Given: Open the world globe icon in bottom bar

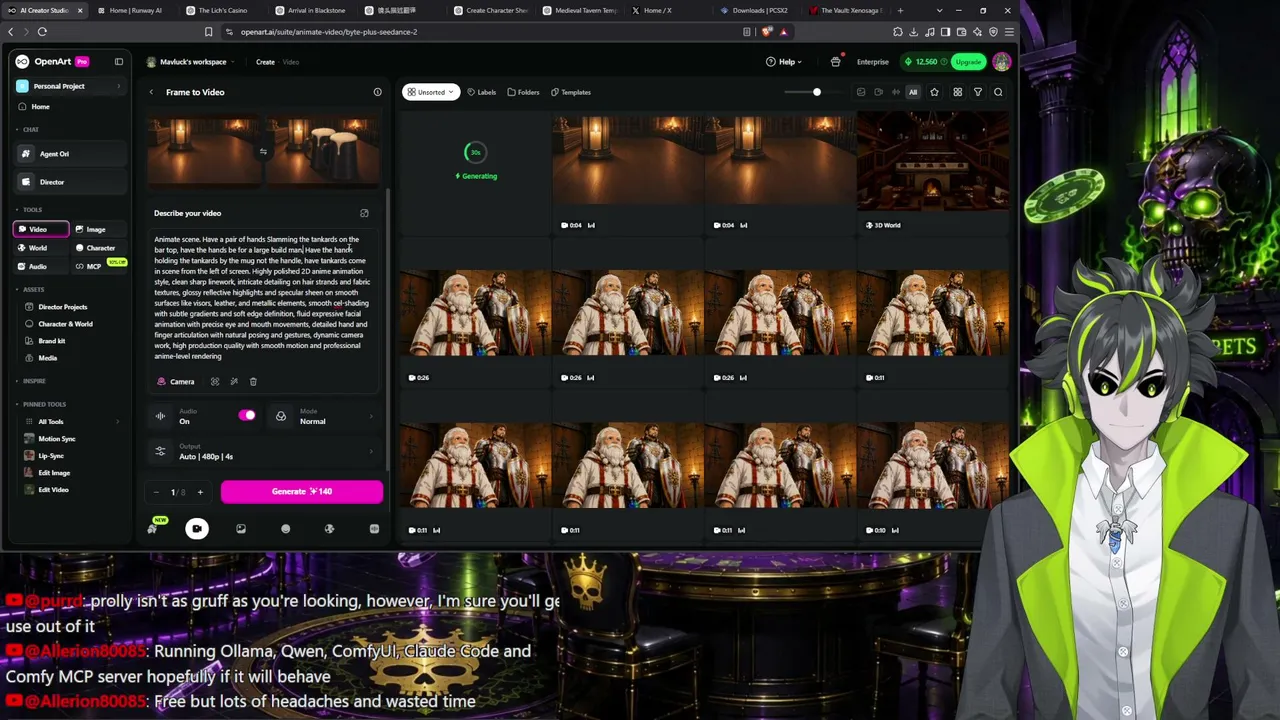Looking at the screenshot, I should (329, 528).
